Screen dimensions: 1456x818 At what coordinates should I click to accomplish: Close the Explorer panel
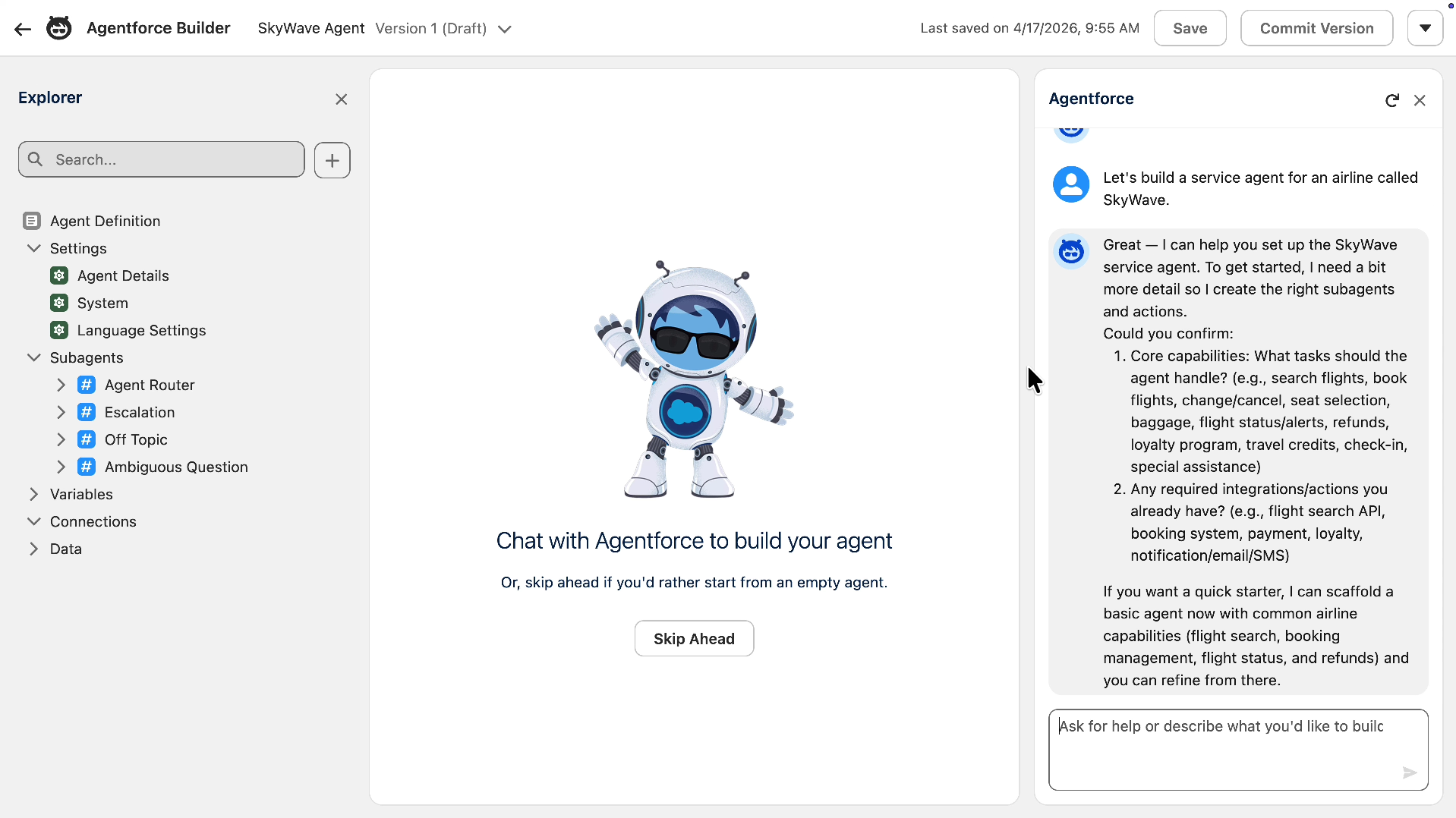(342, 99)
